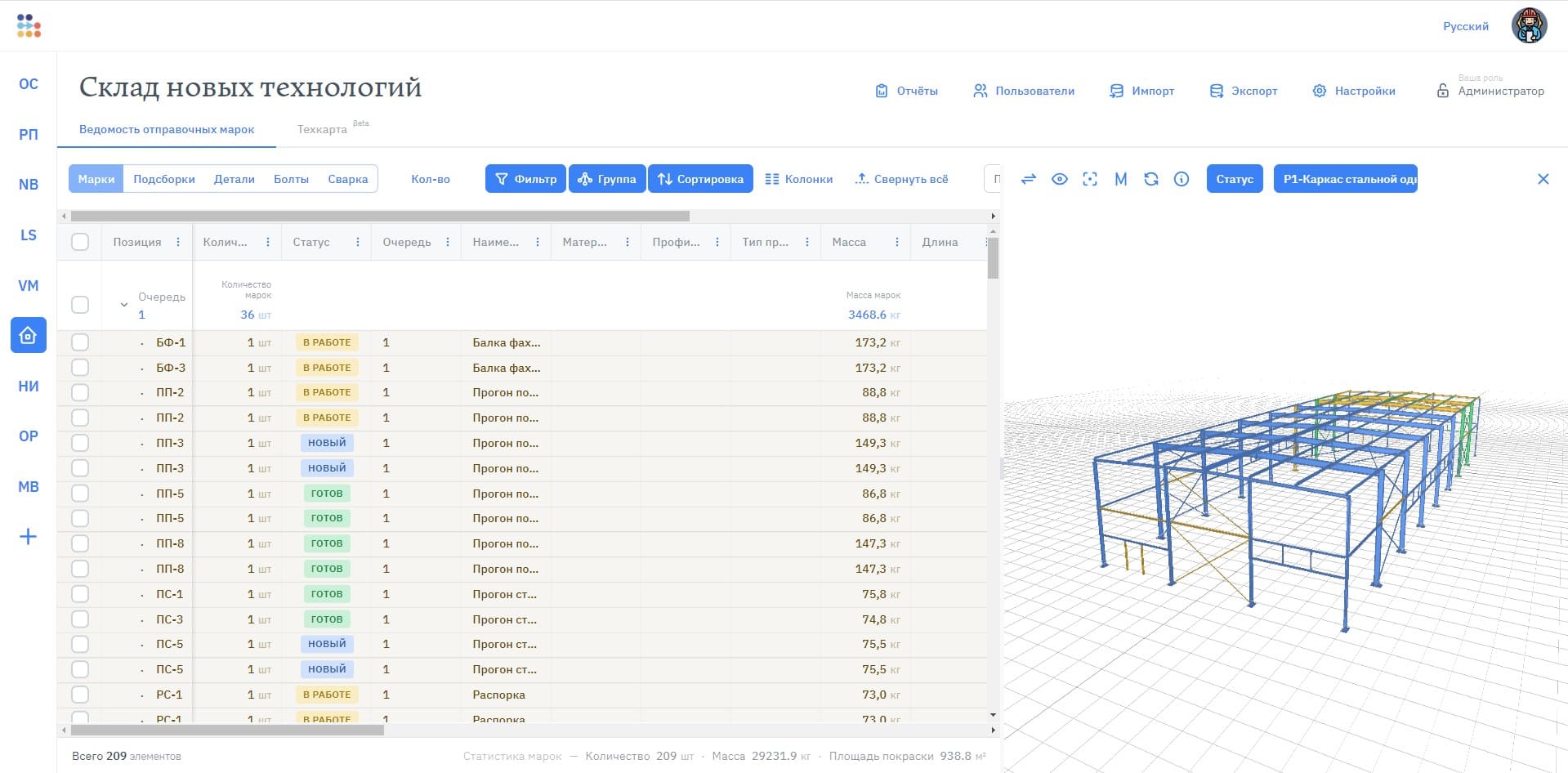This screenshot has width=1568, height=773.
Task: Click the top horizontal table scrollbar
Action: click(380, 217)
